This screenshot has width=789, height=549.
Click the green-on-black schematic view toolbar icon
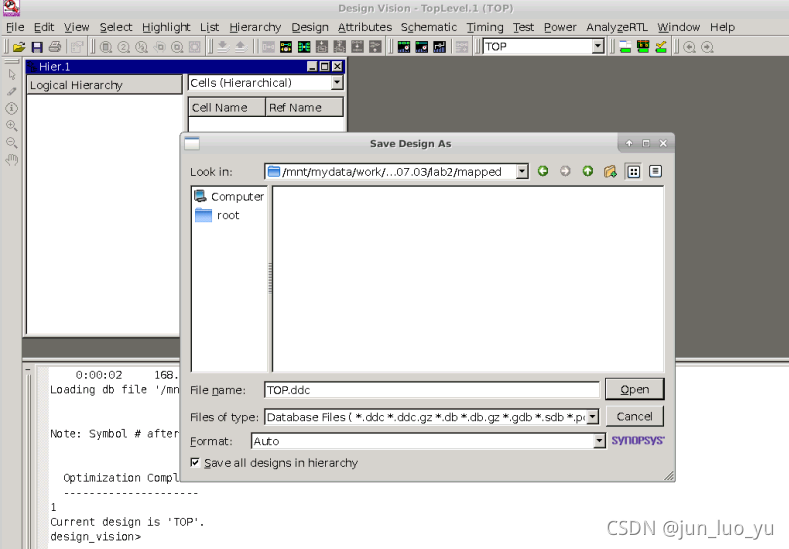[x=304, y=47]
